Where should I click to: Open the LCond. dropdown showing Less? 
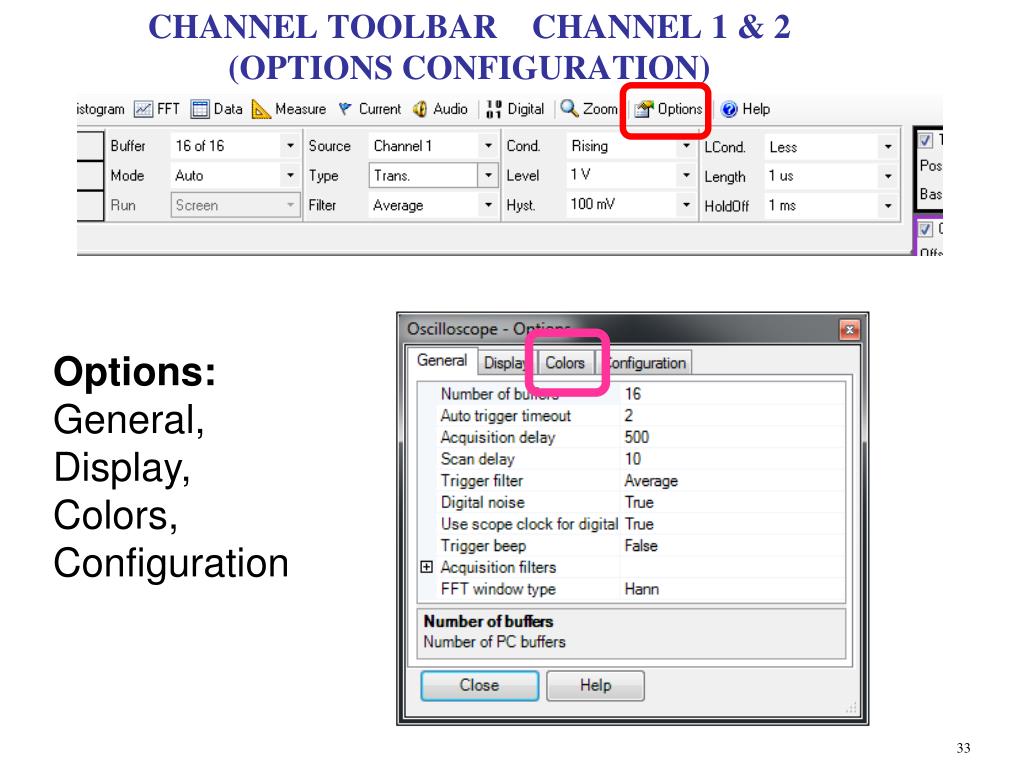point(830,147)
